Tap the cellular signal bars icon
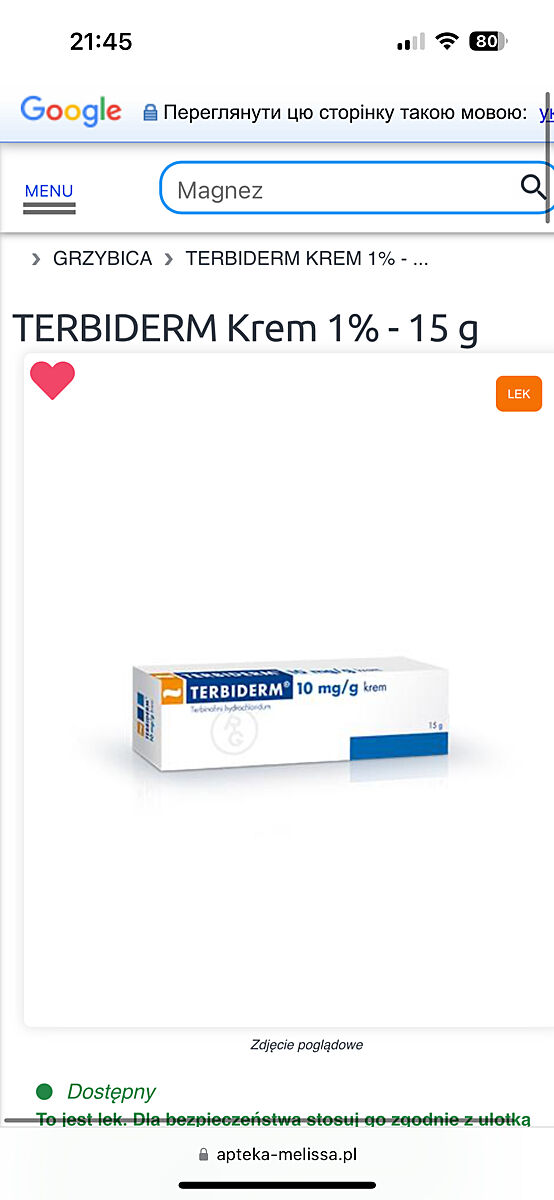The image size is (554, 1200). coord(410,42)
